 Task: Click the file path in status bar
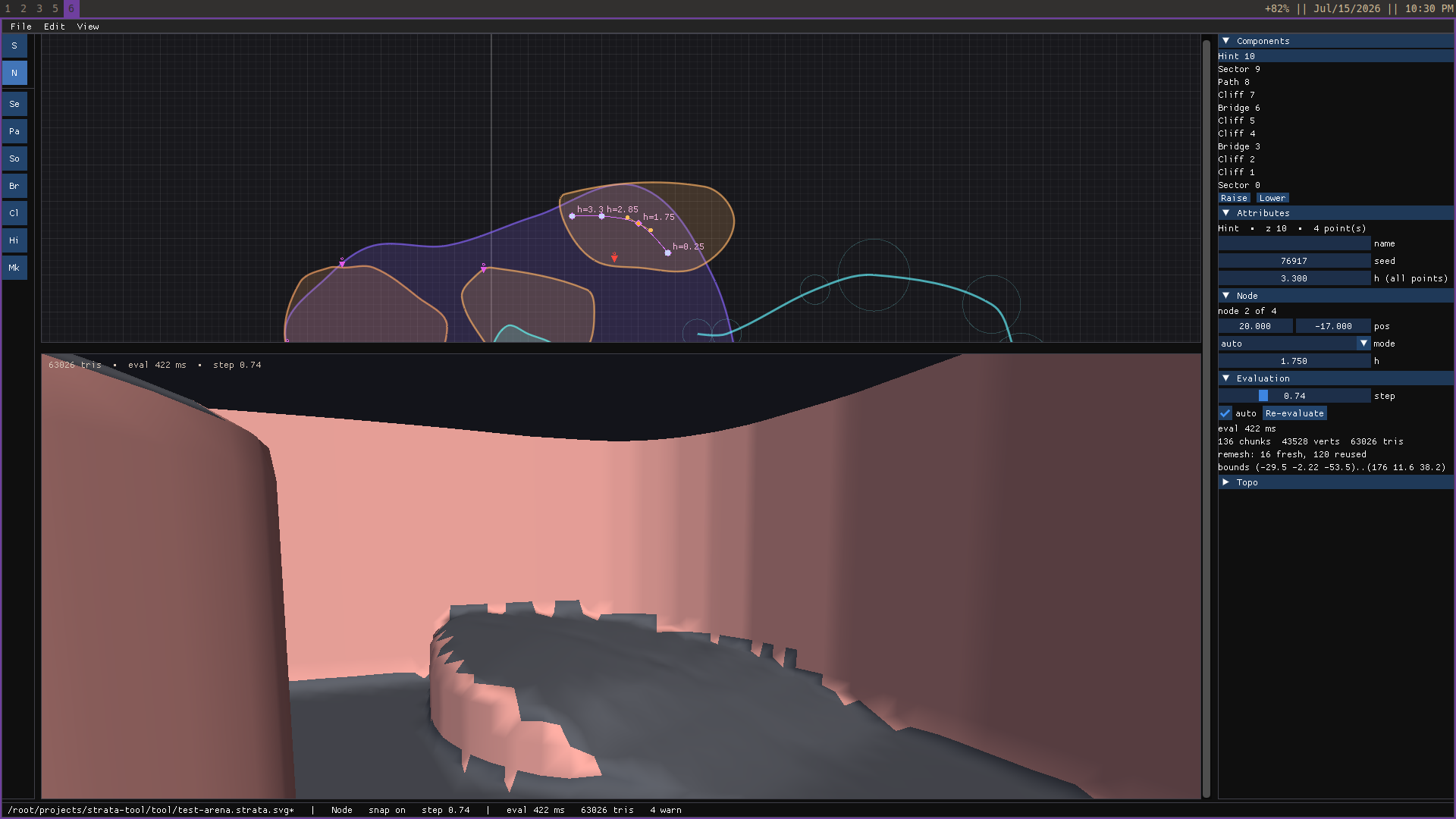150,810
